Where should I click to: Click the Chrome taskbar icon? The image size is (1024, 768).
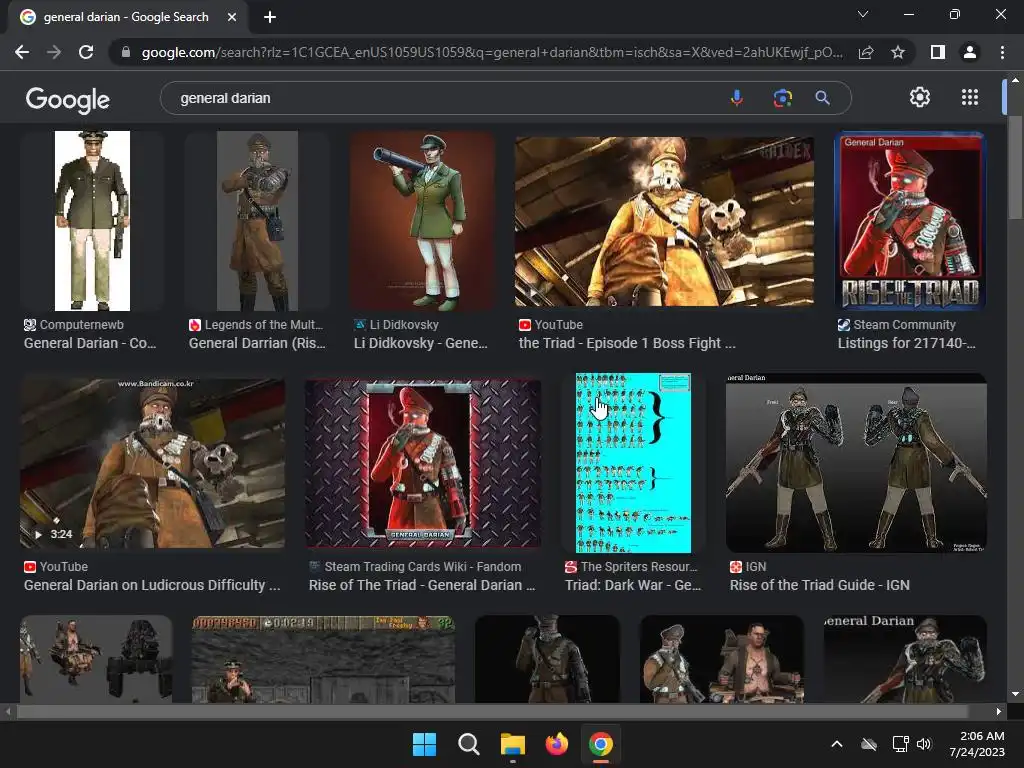601,744
